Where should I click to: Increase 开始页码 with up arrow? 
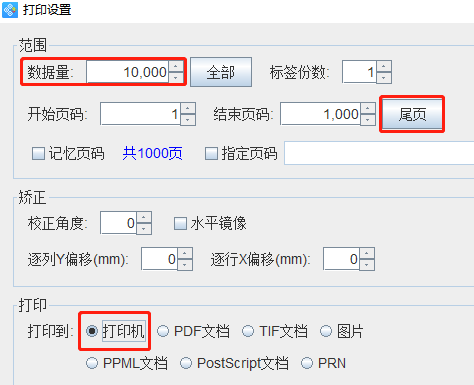[x=188, y=108]
